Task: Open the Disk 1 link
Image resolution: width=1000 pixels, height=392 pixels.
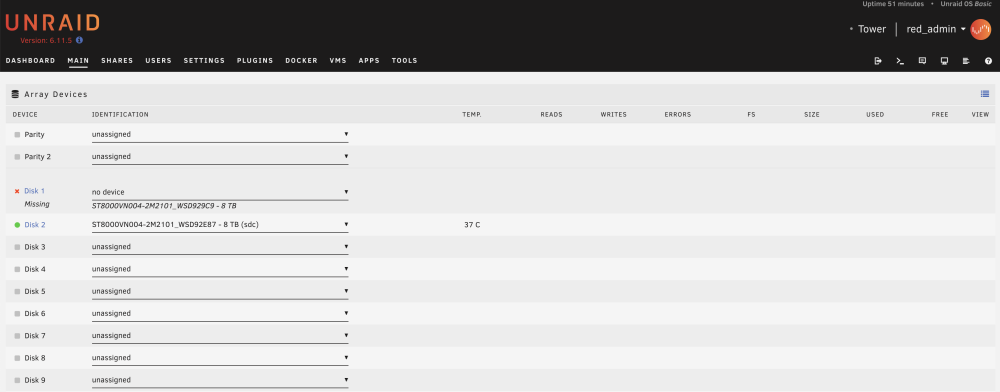Action: tap(34, 191)
